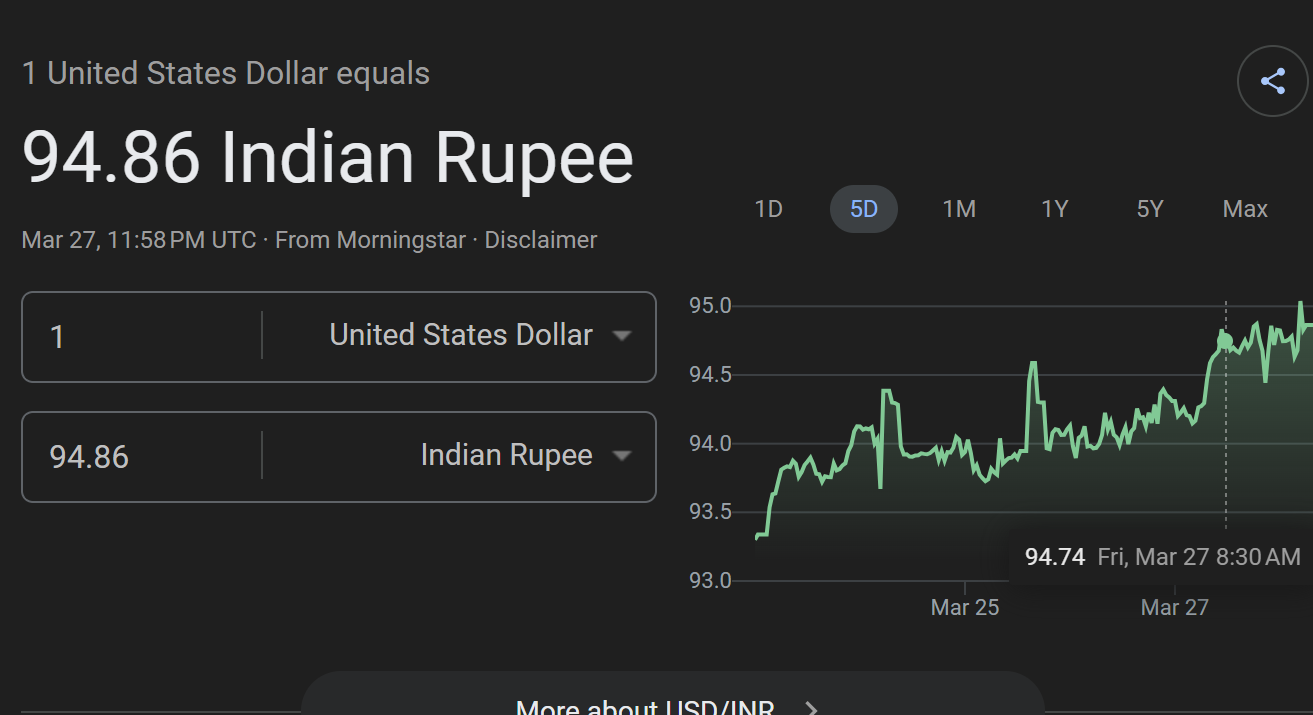Open the United States Dollar currency dropdown

480,336
